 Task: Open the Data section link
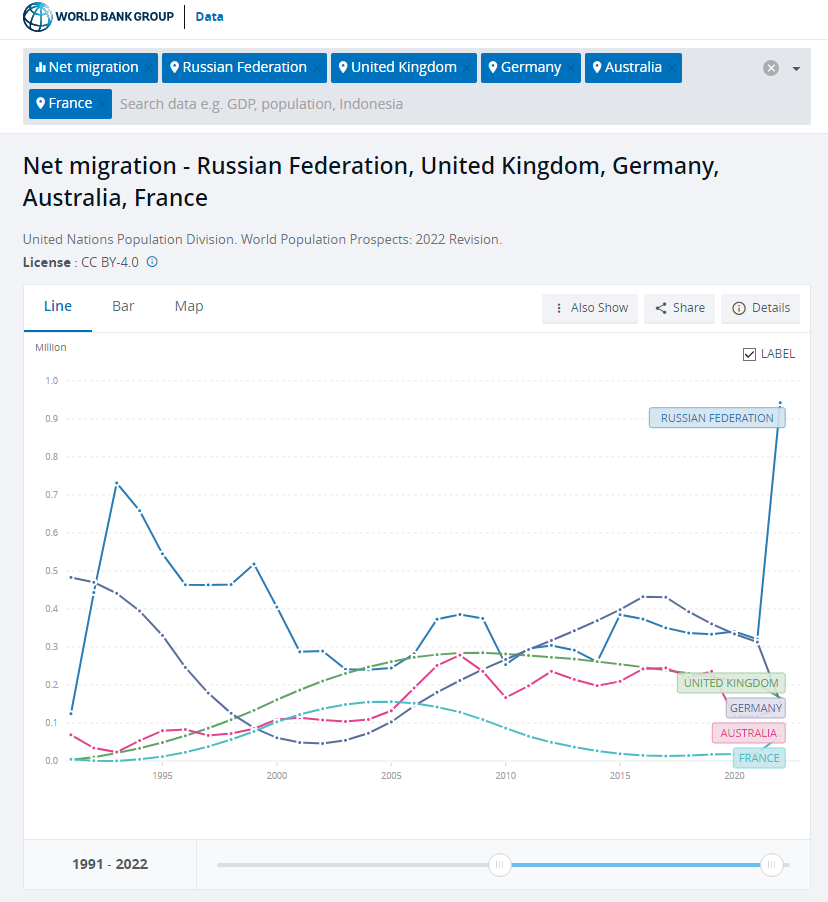[x=209, y=17]
